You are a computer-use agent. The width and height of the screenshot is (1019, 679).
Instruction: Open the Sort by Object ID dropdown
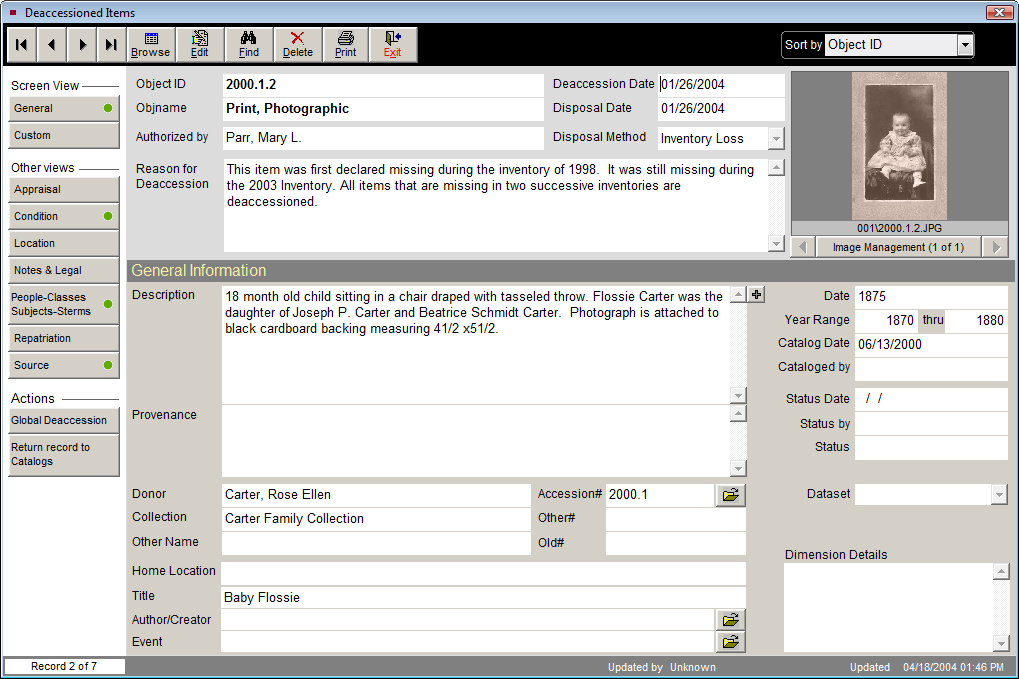[x=963, y=44]
